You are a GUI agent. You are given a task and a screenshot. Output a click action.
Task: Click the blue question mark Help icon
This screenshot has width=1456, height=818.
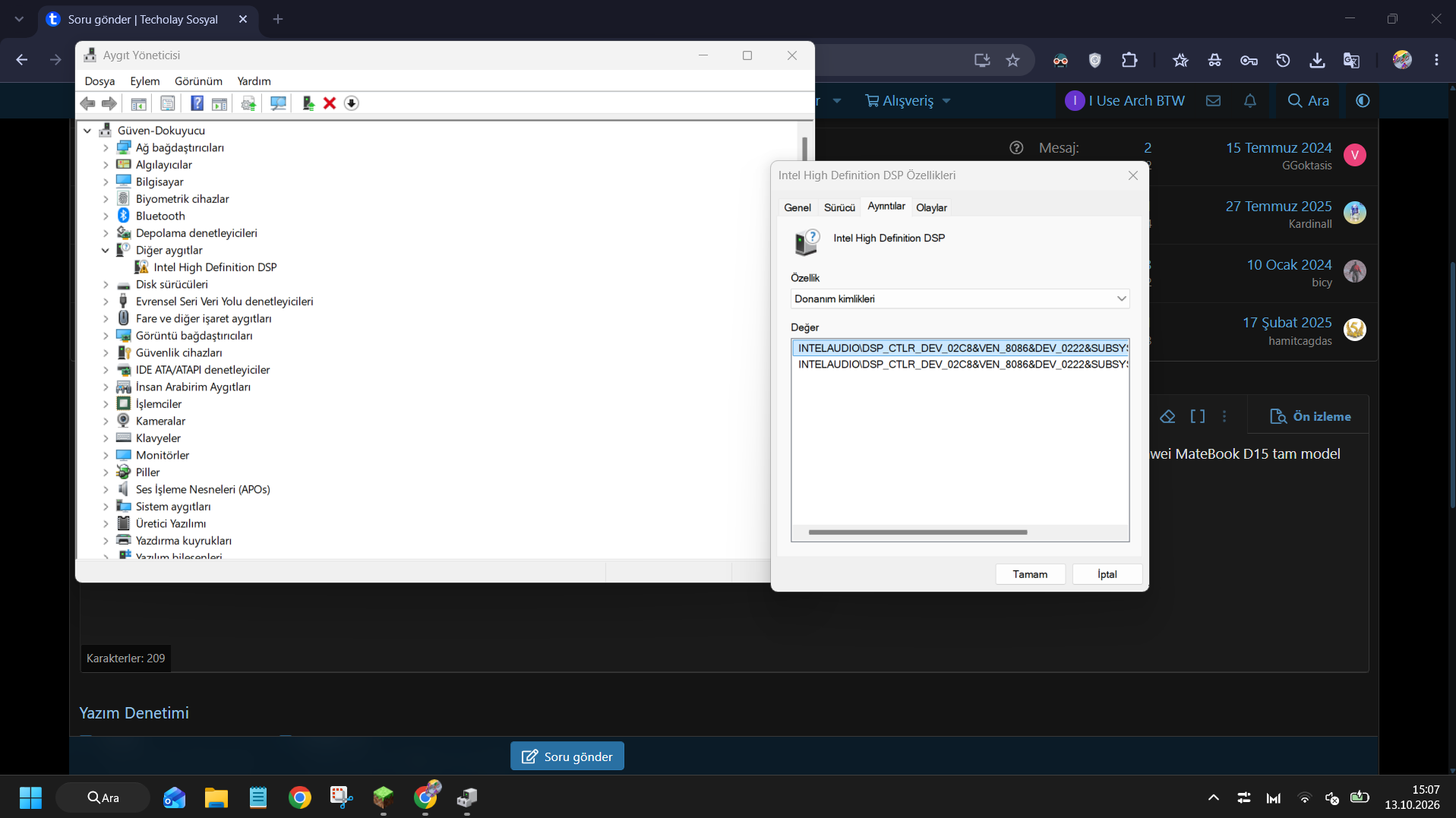coord(197,103)
